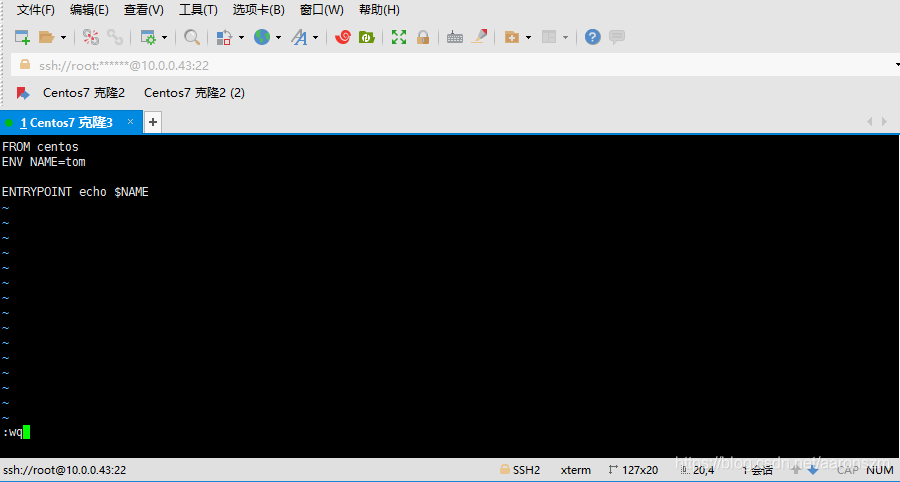Click the NUM indicator in status bar
Image resolution: width=900 pixels, height=482 pixels.
pos(880,471)
